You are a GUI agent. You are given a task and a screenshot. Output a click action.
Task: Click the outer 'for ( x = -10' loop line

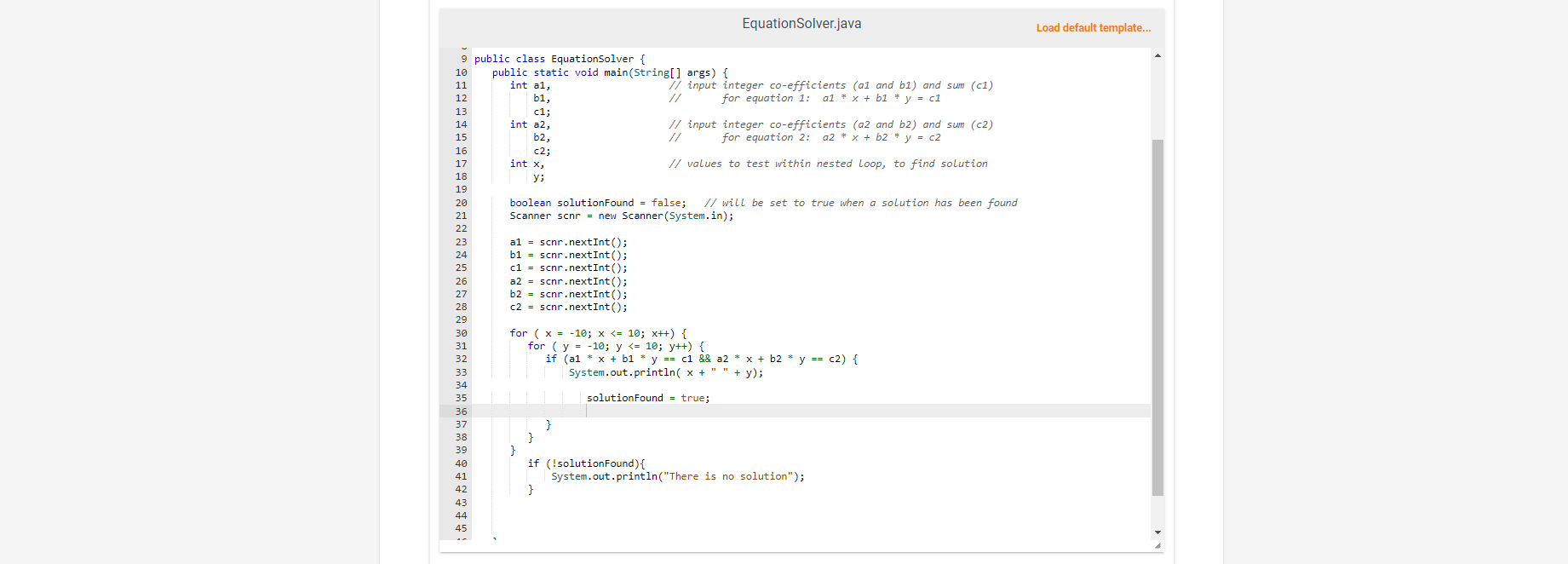[x=599, y=333]
